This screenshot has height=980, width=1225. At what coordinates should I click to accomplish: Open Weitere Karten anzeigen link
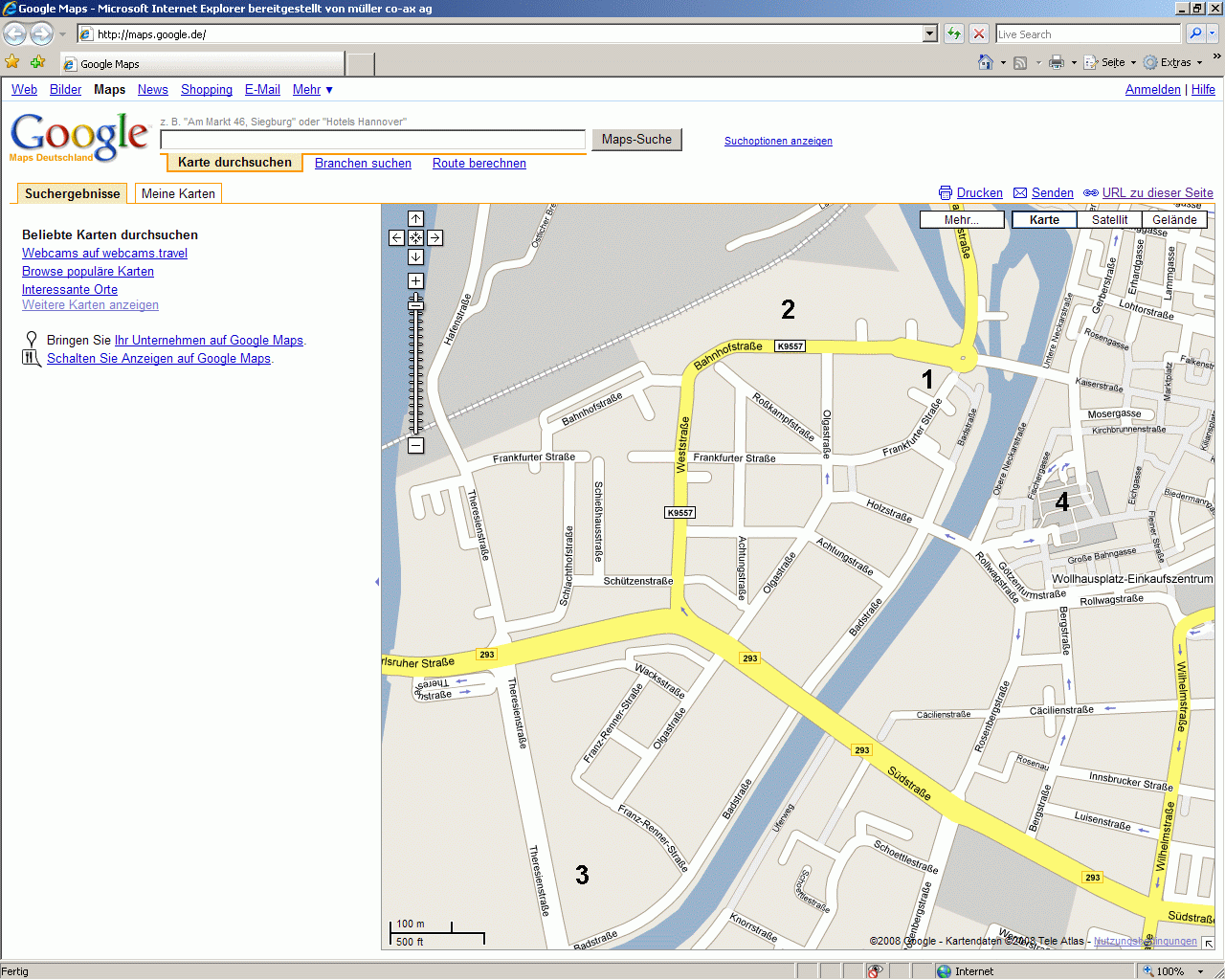coord(90,304)
